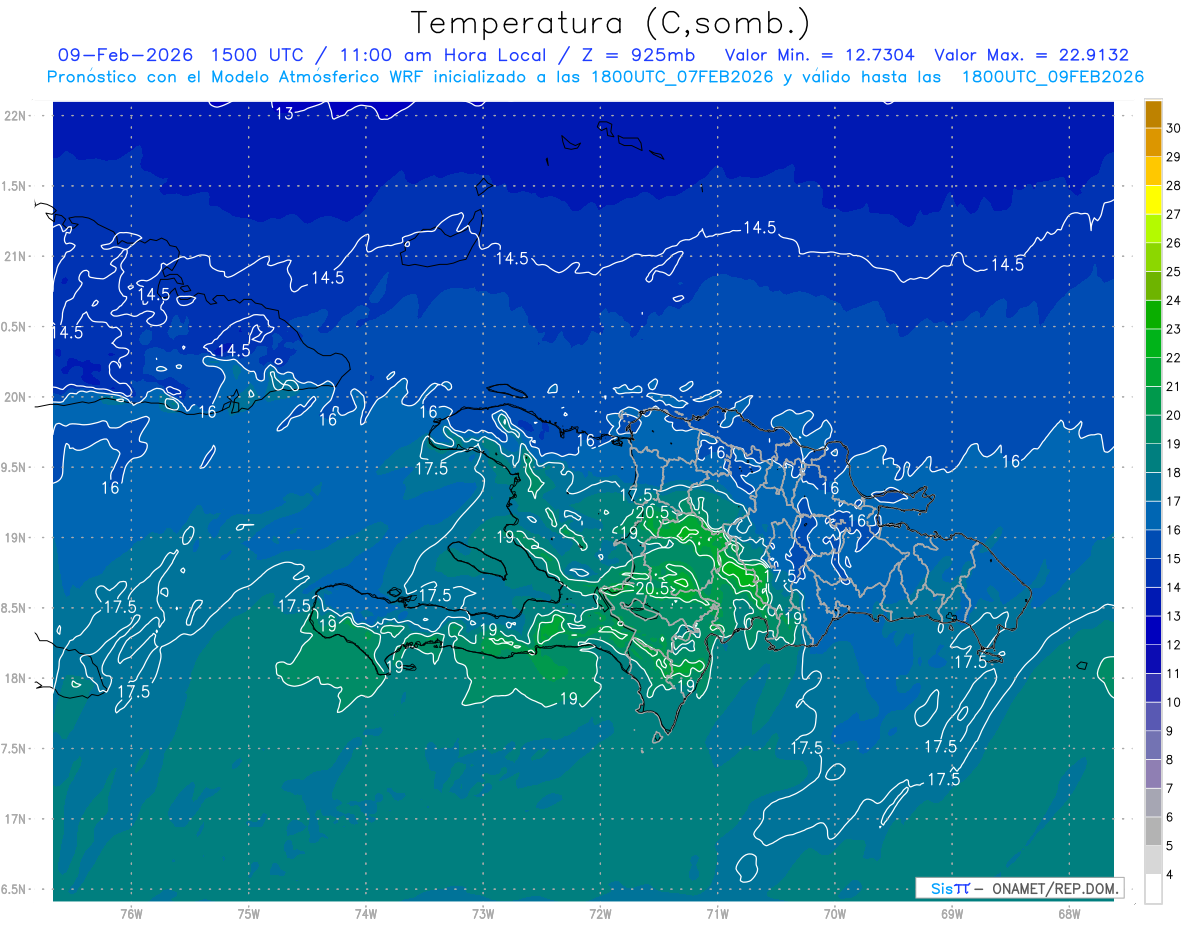Click the green swatch between 22 and 23
Image resolution: width=1200 pixels, height=927 pixels.
[1154, 344]
